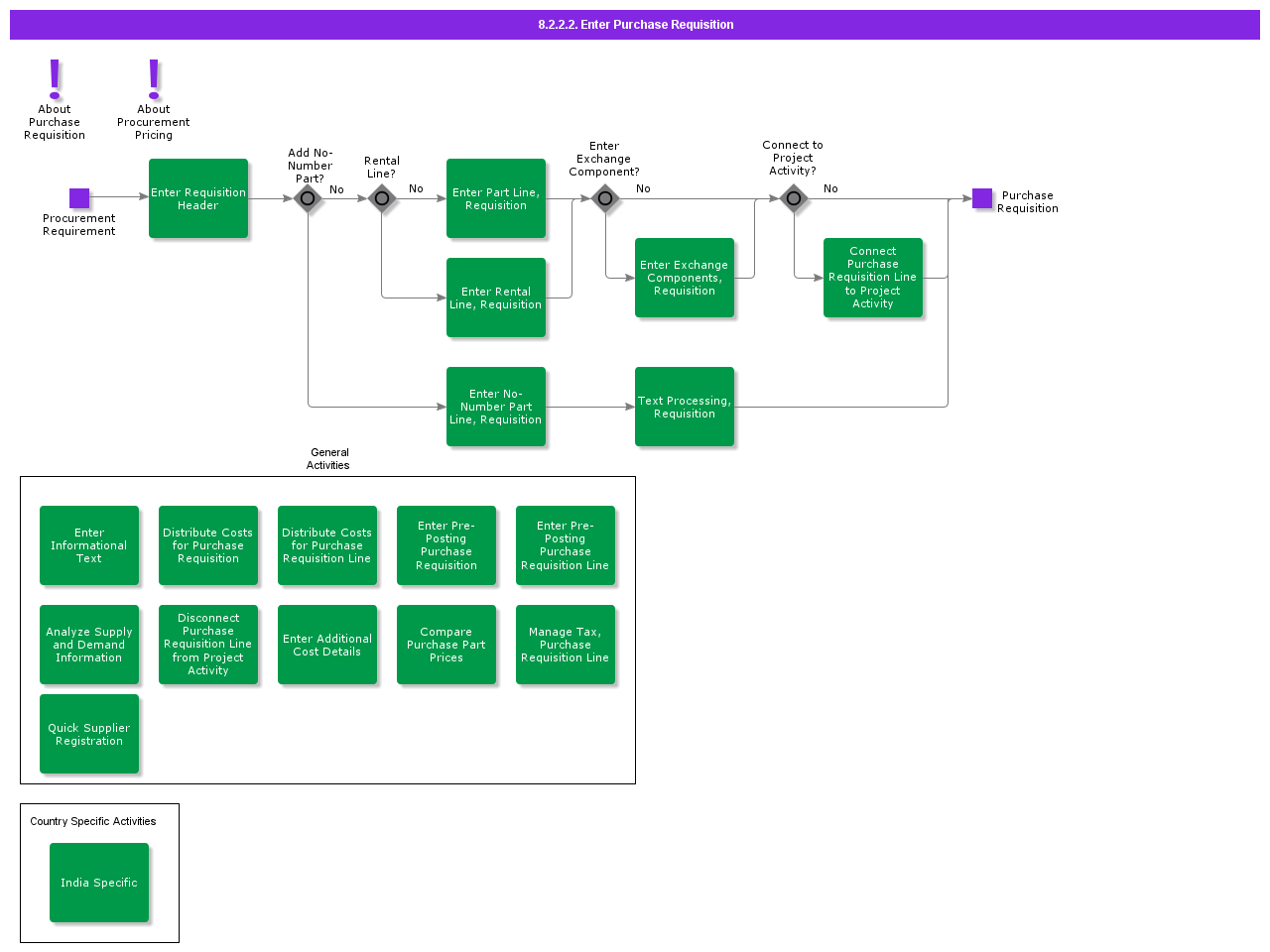Image resolution: width=1270 pixels, height=952 pixels.
Task: Open Enter No-Number Part Line activity
Action: point(496,407)
